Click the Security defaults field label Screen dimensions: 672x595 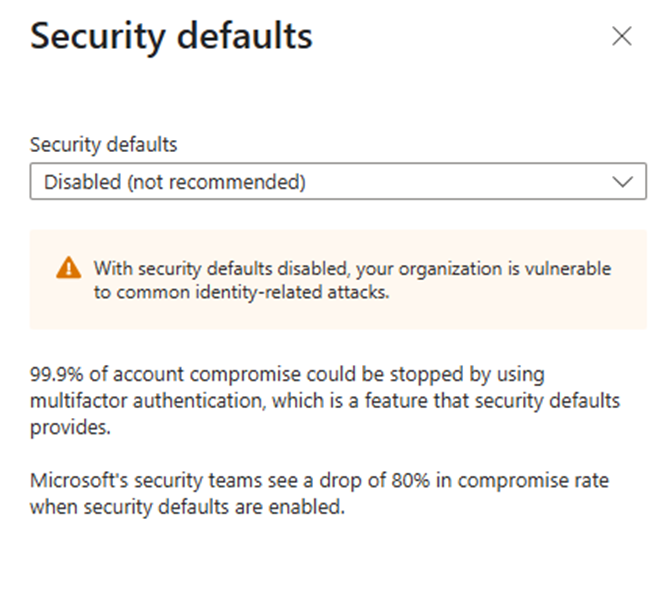click(x=103, y=144)
